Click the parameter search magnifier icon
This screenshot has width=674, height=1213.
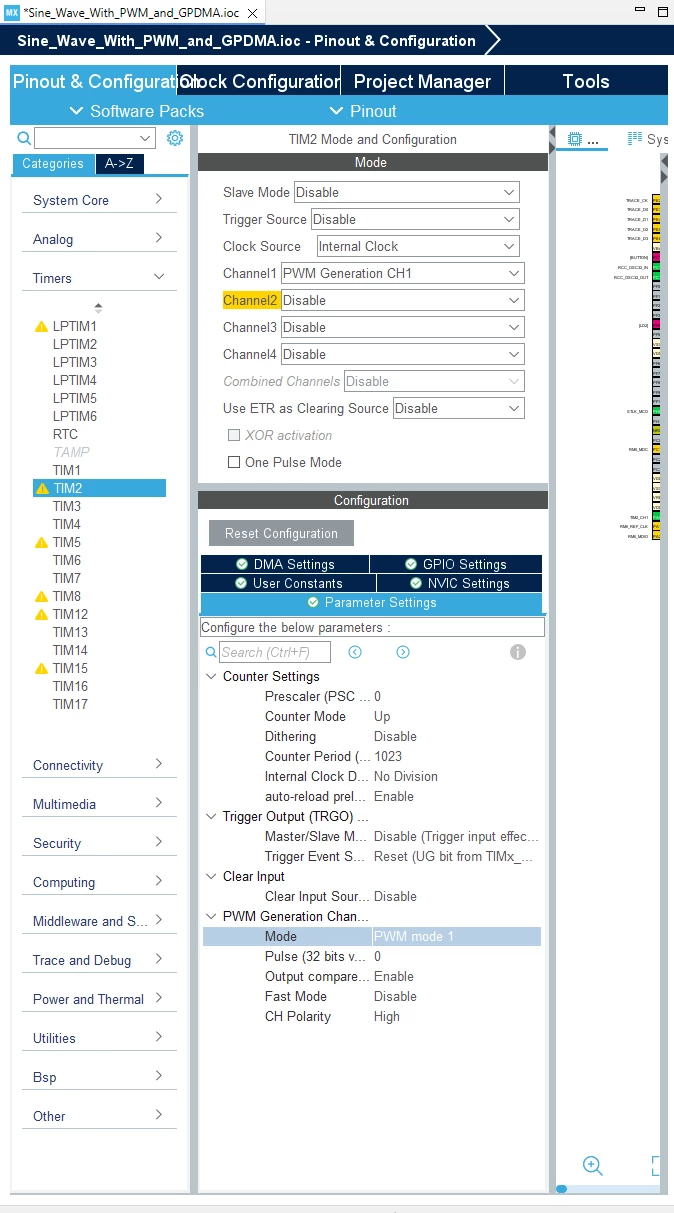(x=211, y=652)
